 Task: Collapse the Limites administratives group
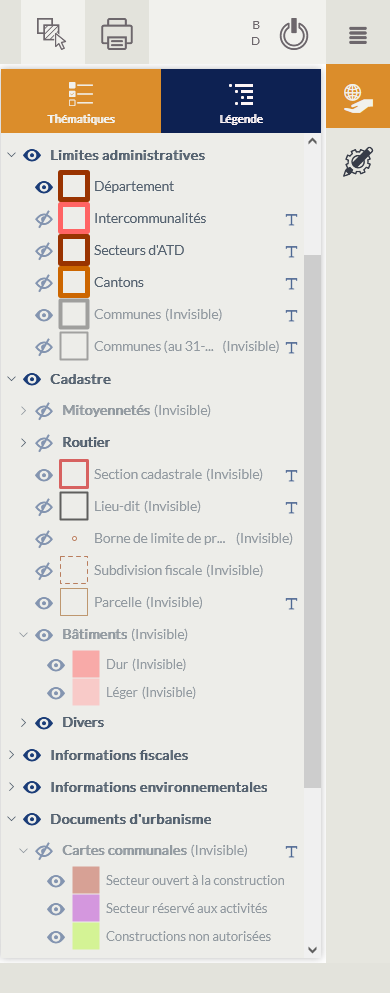(x=11, y=155)
